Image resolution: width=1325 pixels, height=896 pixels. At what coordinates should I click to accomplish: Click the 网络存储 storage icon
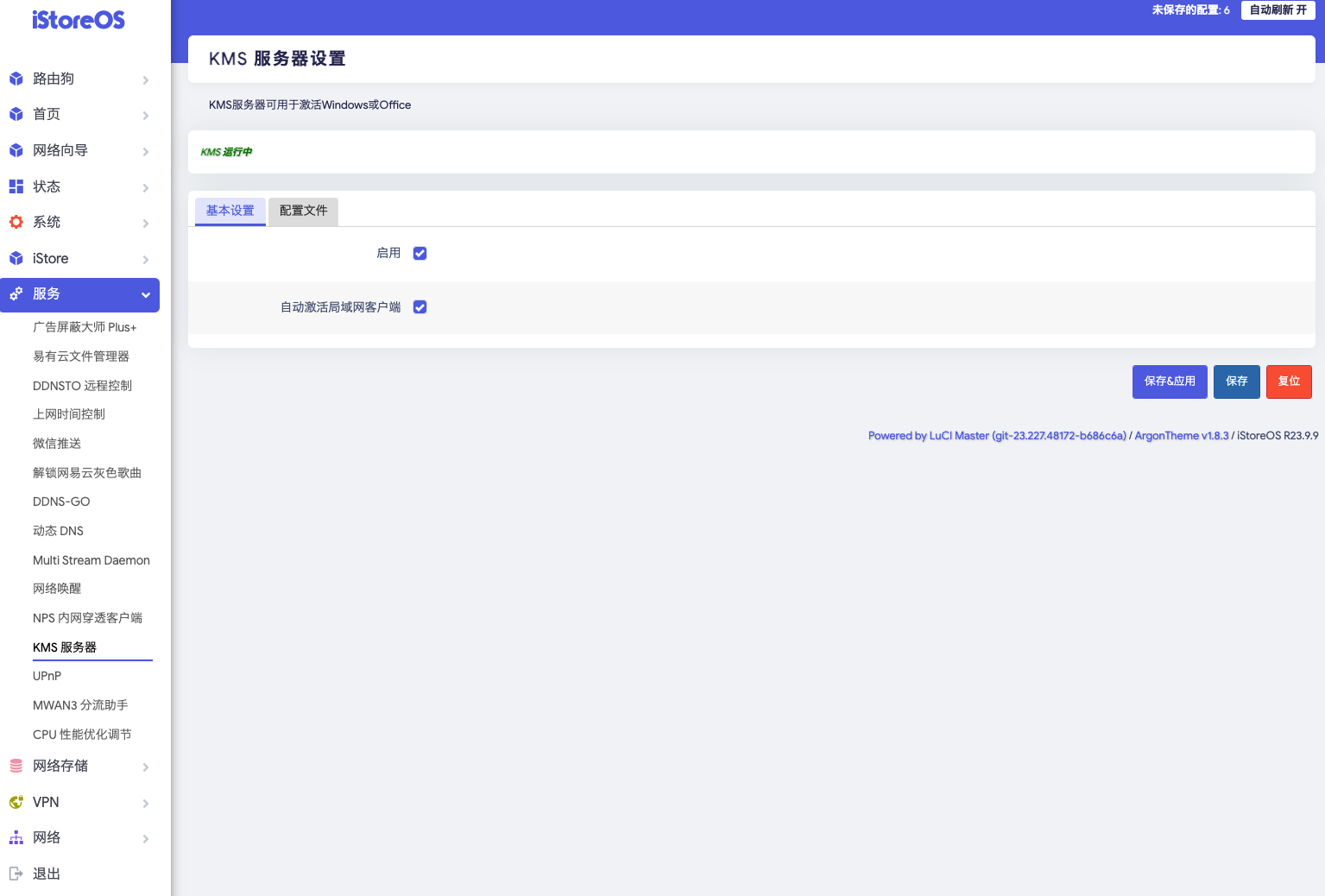[16, 766]
